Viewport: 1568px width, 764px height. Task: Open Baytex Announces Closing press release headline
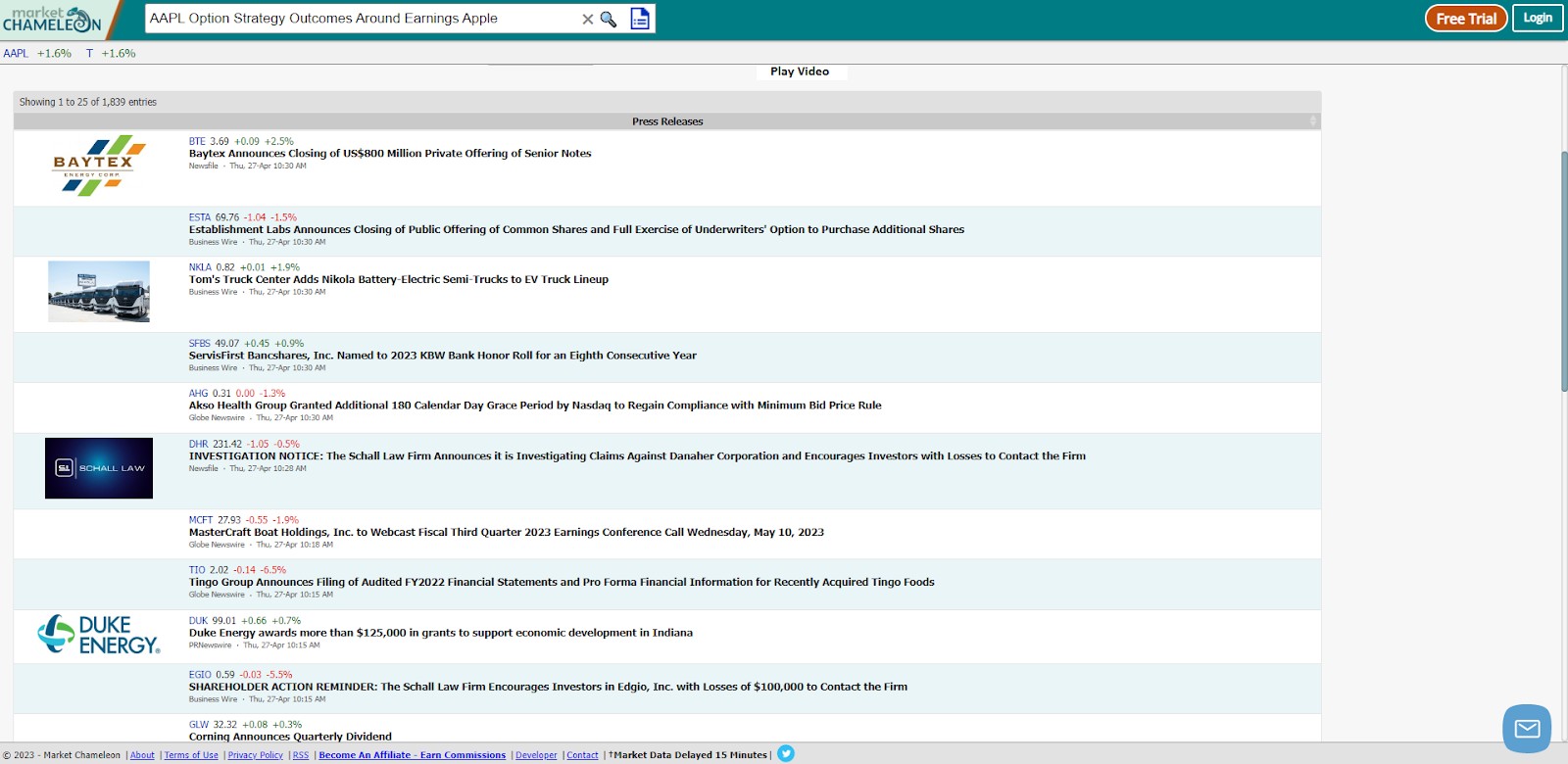390,154
